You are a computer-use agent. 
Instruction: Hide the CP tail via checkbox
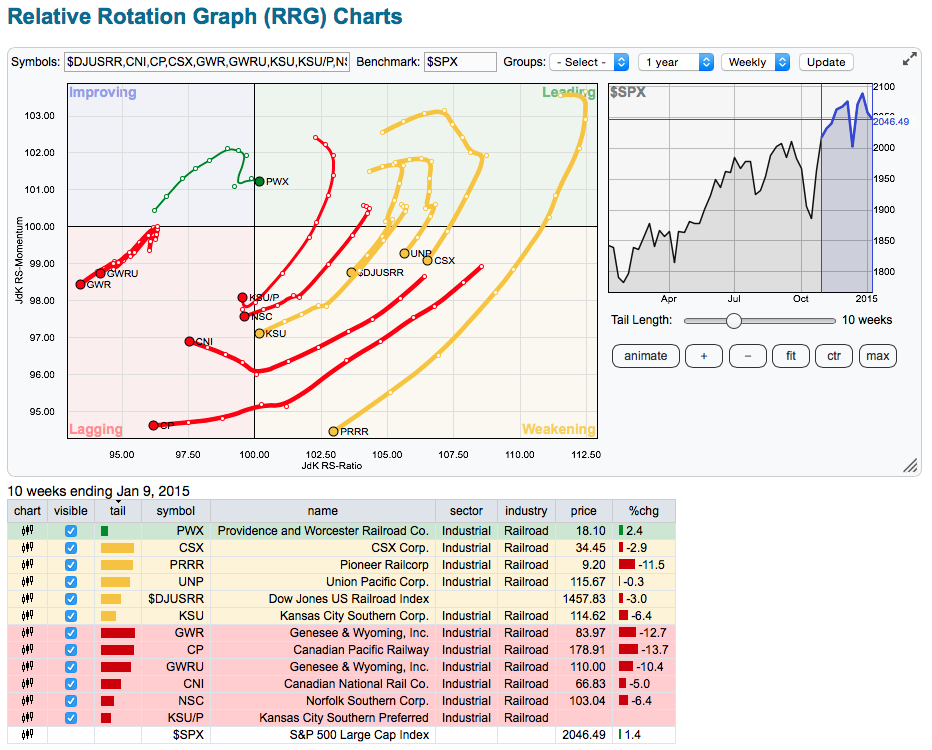(71, 650)
